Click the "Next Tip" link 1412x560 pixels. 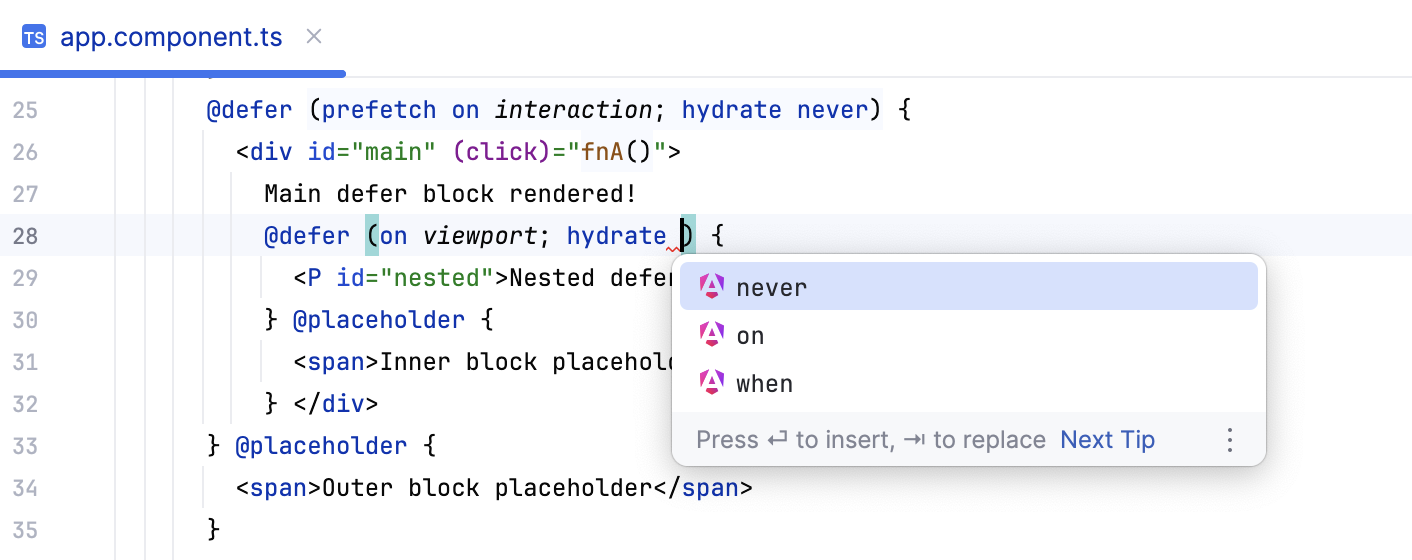pyautogui.click(x=1107, y=440)
